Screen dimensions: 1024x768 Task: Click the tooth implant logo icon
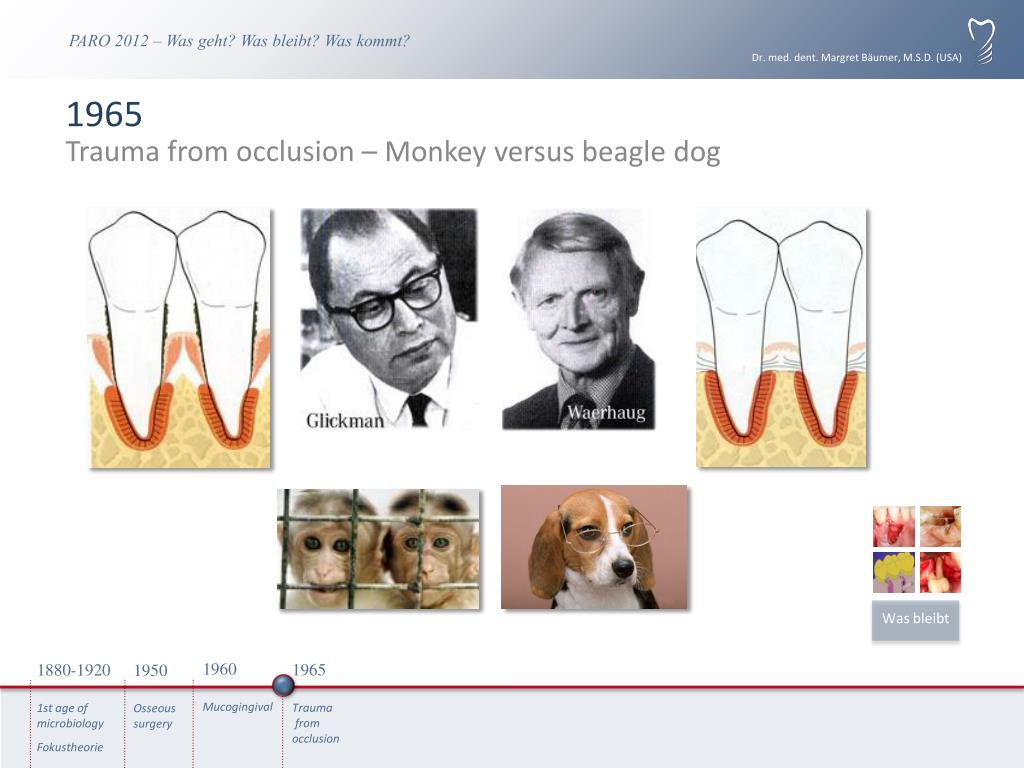981,41
